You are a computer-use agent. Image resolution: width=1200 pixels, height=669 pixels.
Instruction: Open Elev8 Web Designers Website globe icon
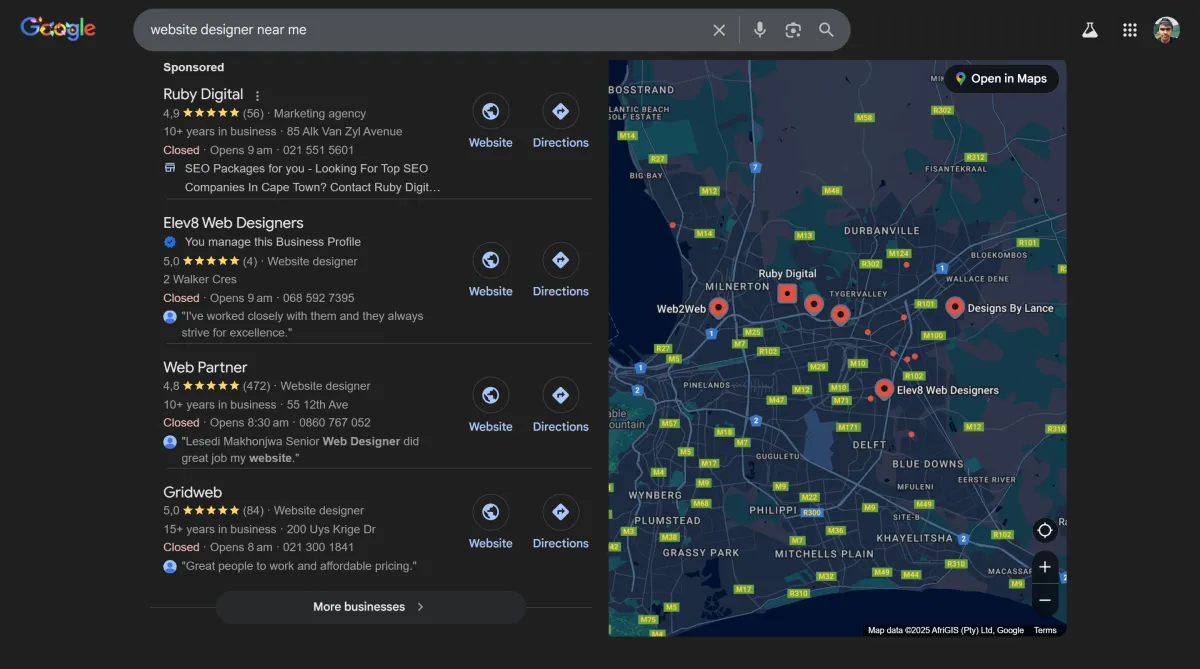point(490,261)
